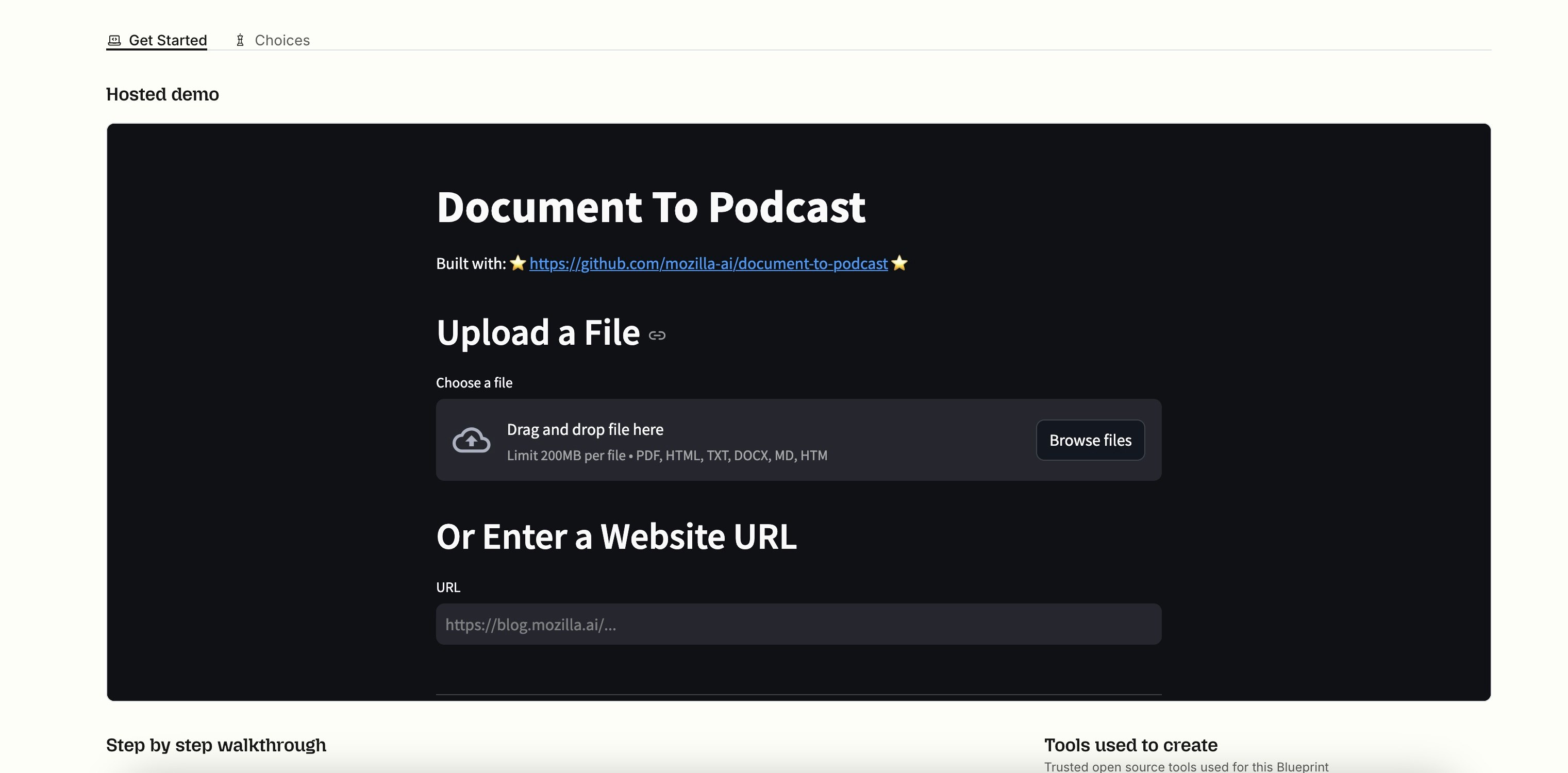Click the star emoji before the GitHub link
This screenshot has width=1568, height=773.
coord(518,263)
